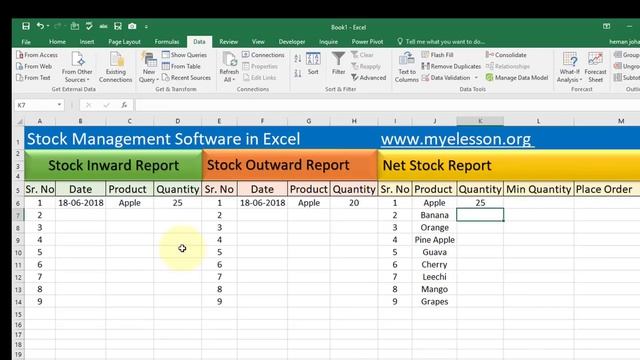640x360 pixels.
Task: Switch to the Formulas tab
Action: [x=167, y=42]
